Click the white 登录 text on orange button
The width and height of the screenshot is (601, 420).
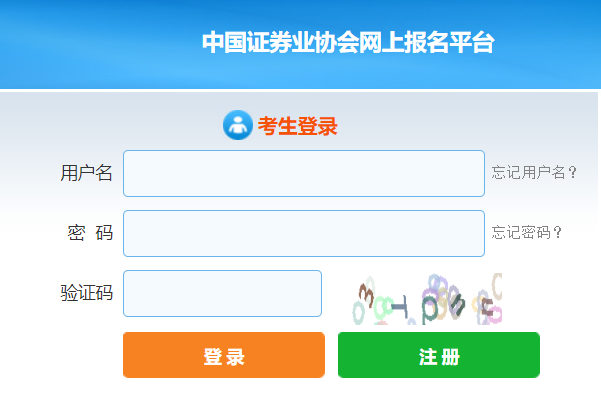coord(224,357)
